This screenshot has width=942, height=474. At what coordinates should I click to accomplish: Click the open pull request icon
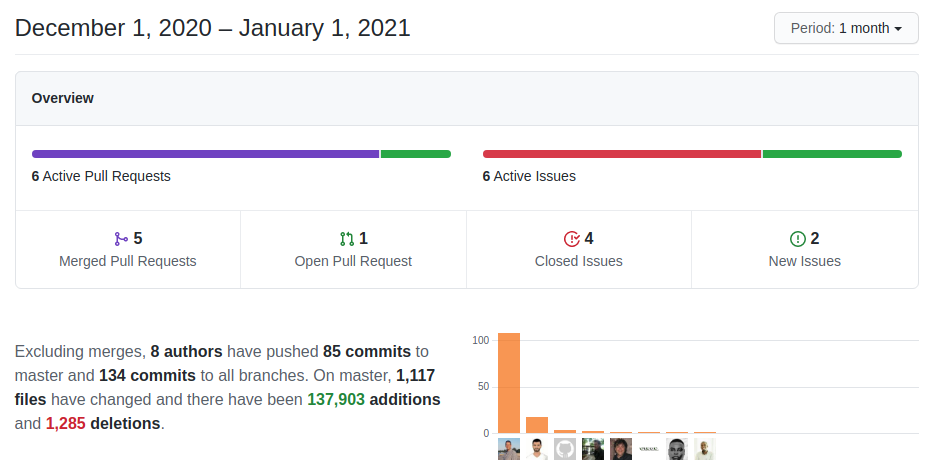coord(347,239)
